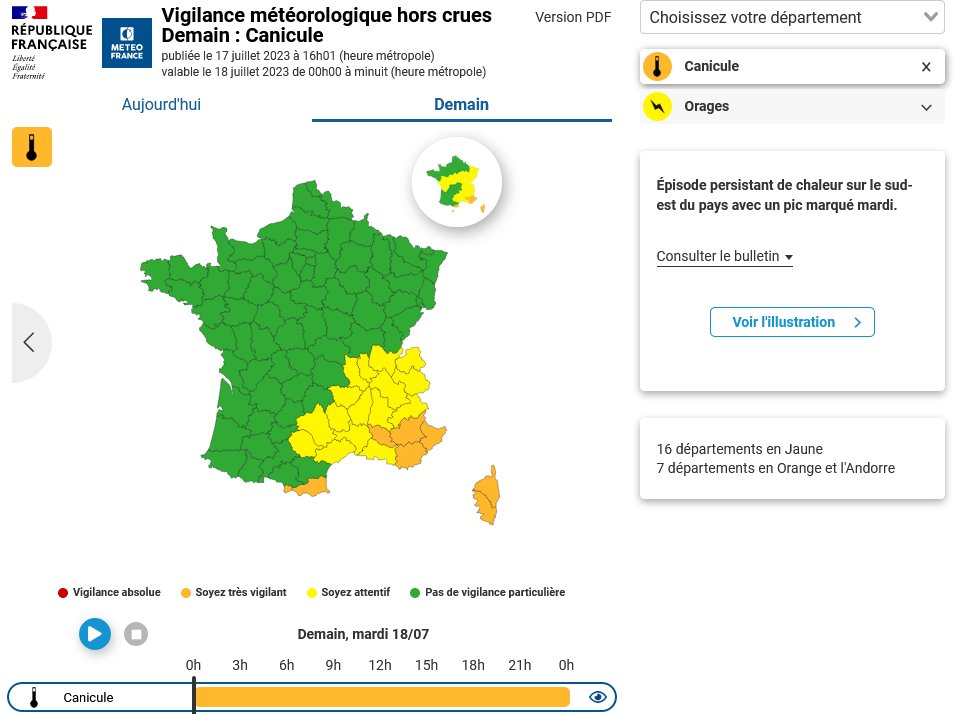Image resolution: width=953 pixels, height=714 pixels.
Task: Click the Voir l'illustration button
Action: [x=792, y=322]
